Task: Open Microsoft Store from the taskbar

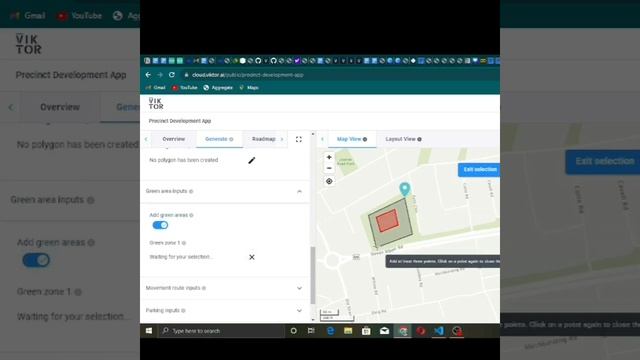Action: [366, 331]
